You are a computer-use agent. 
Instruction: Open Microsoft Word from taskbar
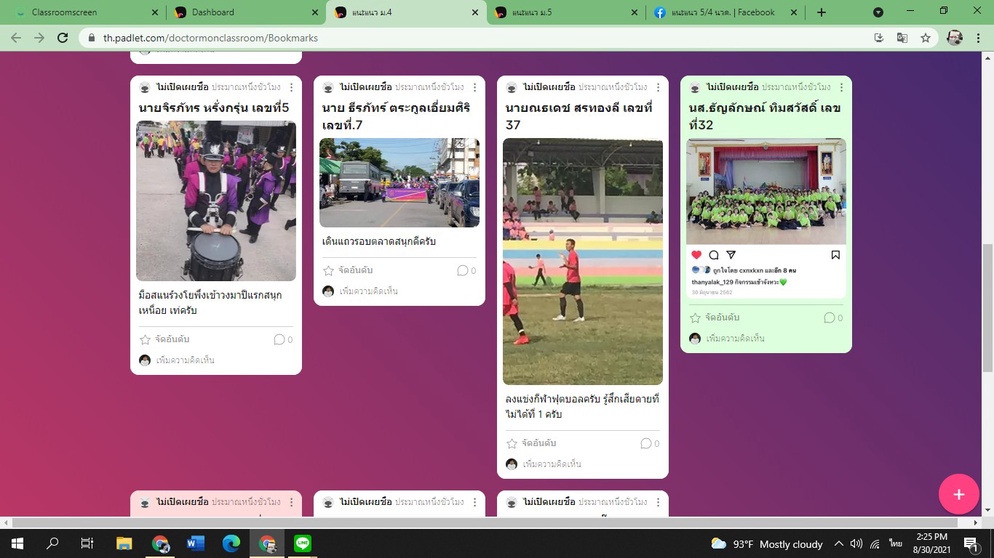195,543
